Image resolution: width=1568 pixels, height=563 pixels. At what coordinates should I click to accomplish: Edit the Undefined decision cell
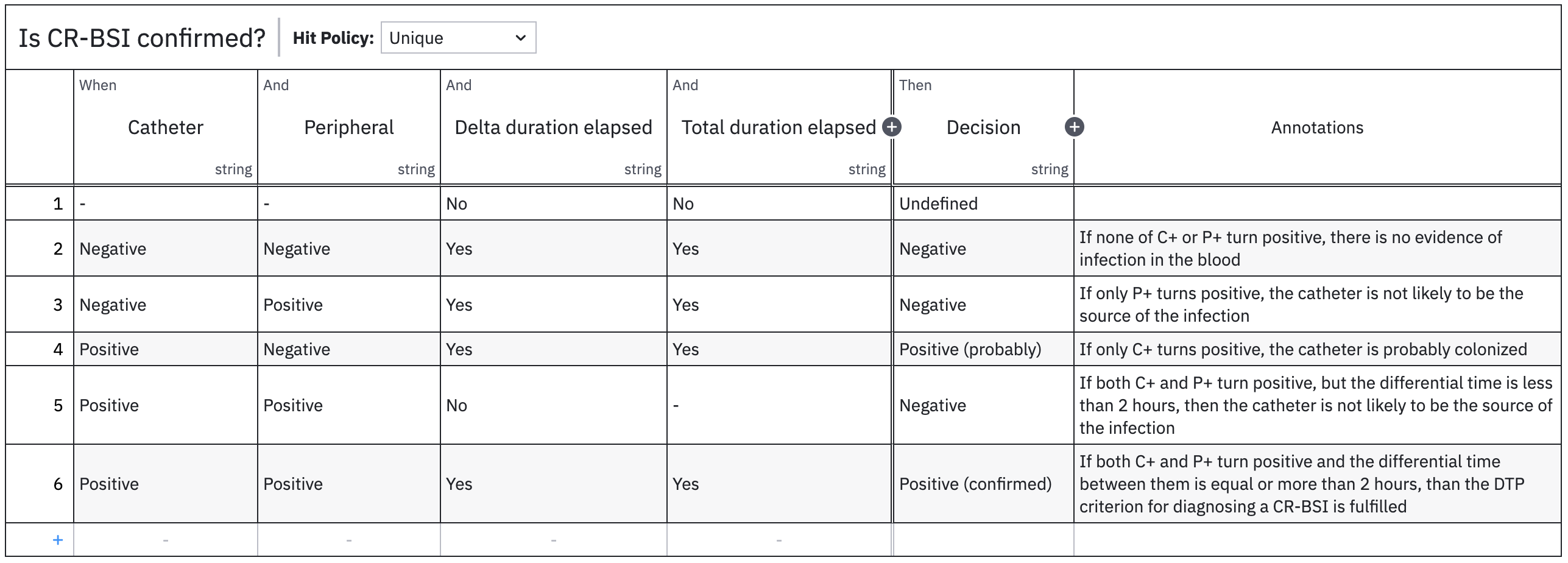983,204
